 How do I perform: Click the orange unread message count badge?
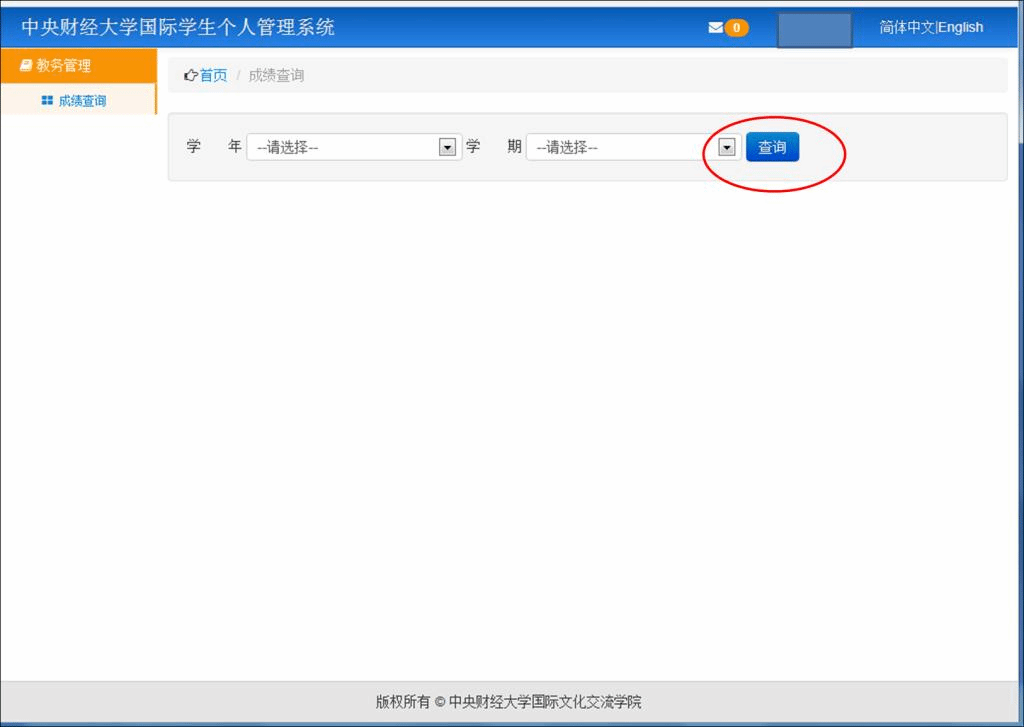(x=737, y=28)
